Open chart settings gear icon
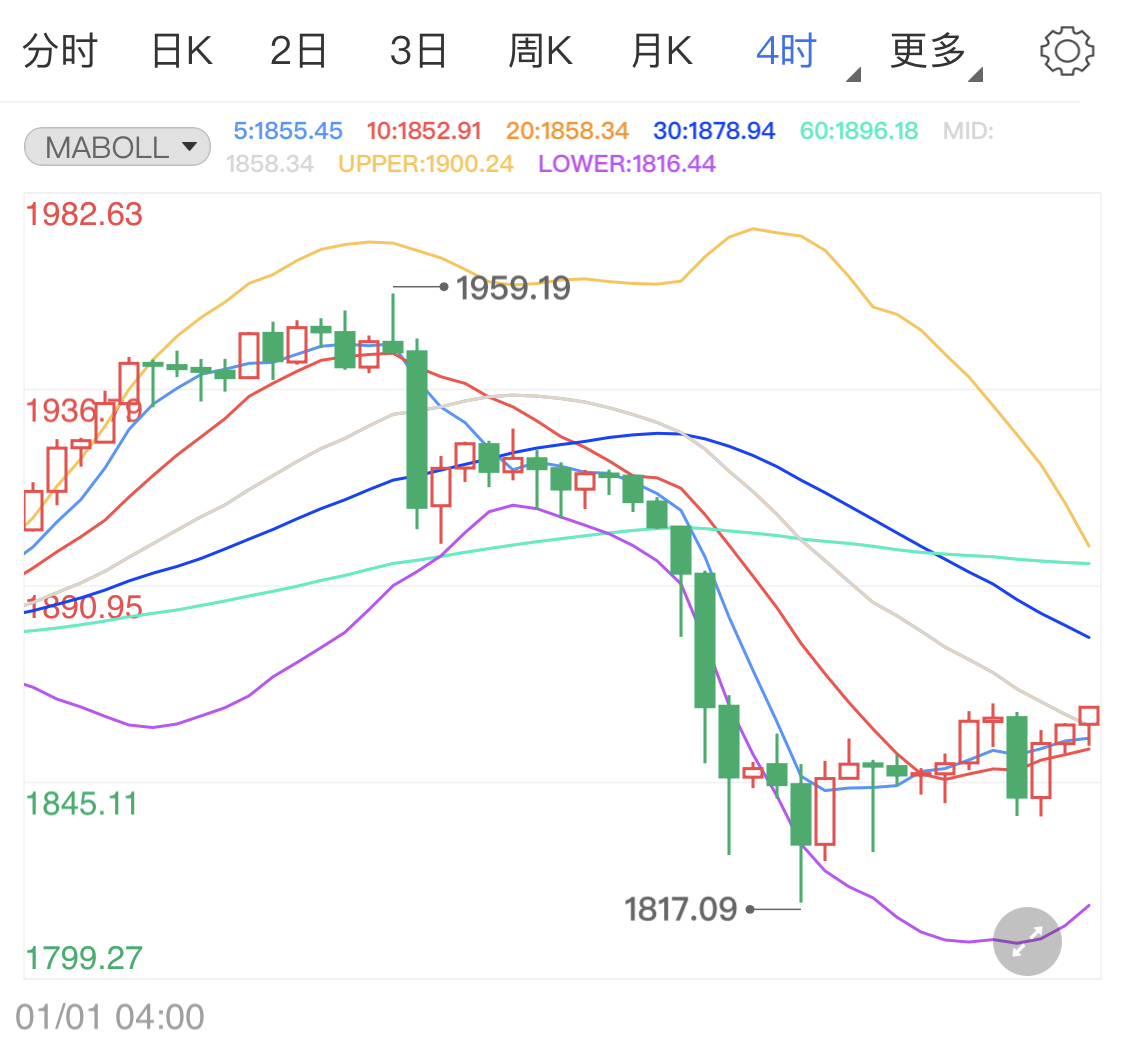Viewport: 1125px width, 1062px height. 1067,51
